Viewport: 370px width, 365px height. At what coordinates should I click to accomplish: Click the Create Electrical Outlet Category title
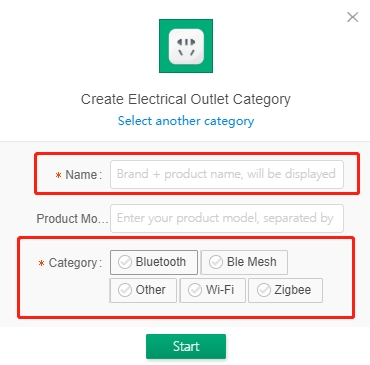click(x=186, y=100)
